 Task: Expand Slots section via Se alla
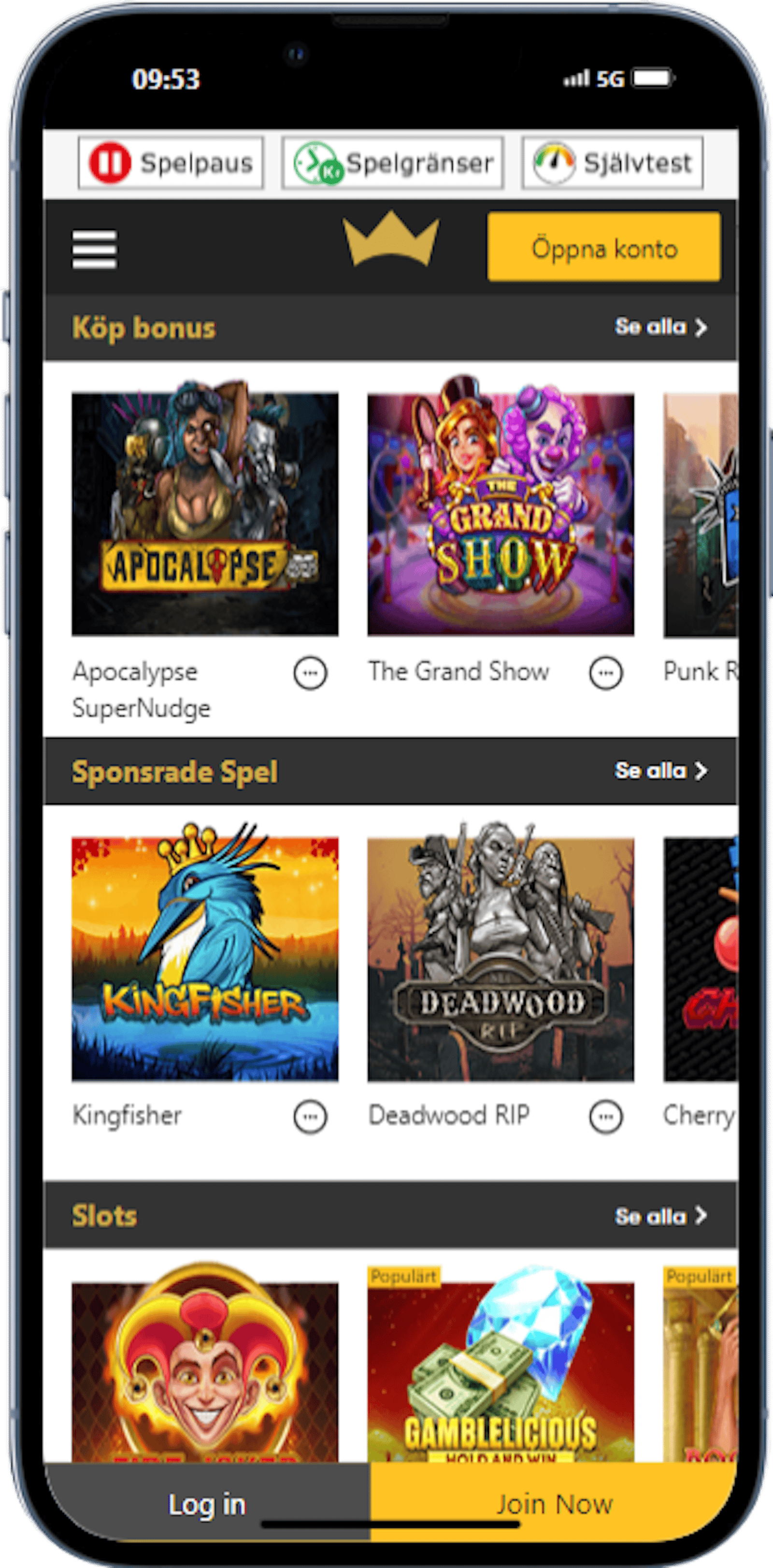[x=661, y=1216]
